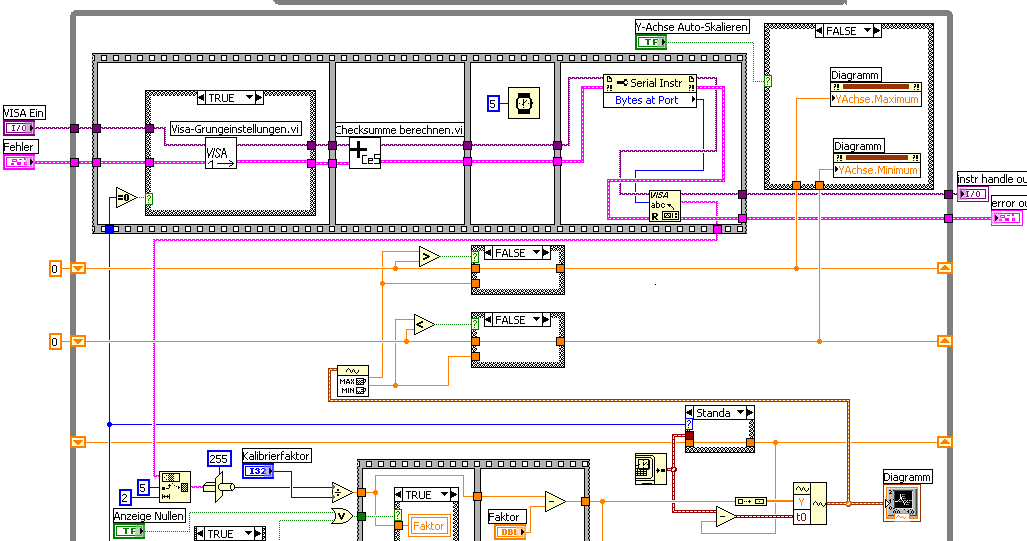Select the YAchse.Minimum property
The width and height of the screenshot is (1027, 541).
(877, 170)
